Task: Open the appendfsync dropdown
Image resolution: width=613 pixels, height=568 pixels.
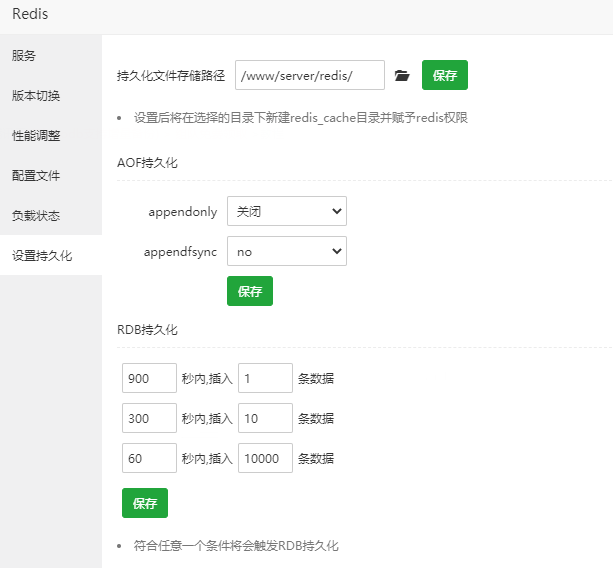Action: coord(287,251)
